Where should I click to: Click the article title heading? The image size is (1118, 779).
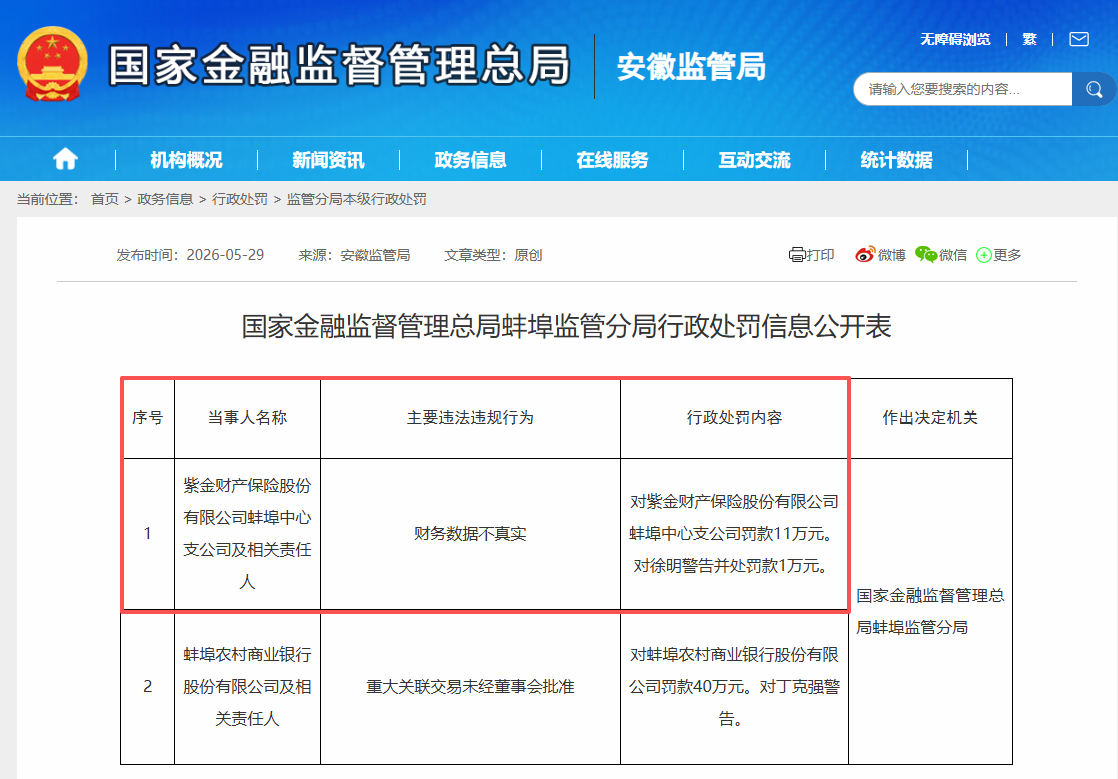tap(566, 326)
